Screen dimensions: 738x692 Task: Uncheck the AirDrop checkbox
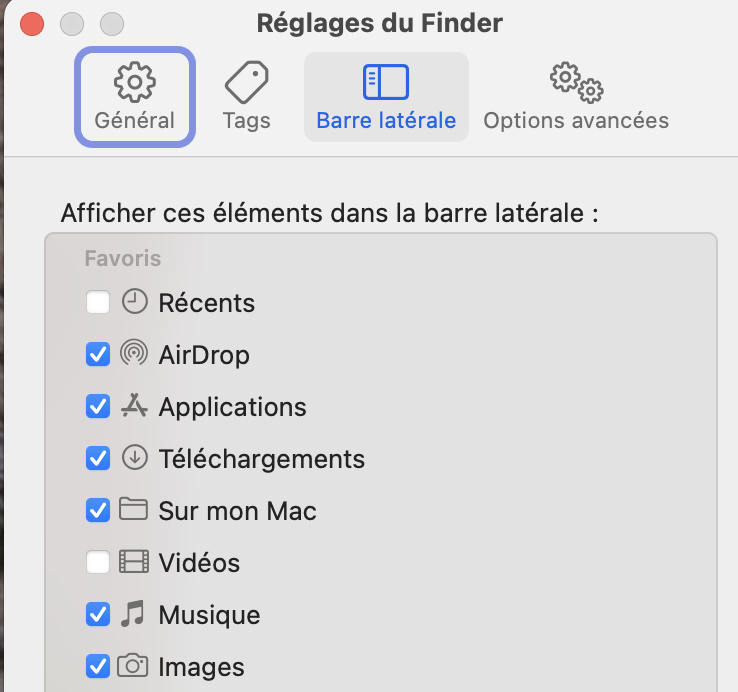tap(98, 355)
